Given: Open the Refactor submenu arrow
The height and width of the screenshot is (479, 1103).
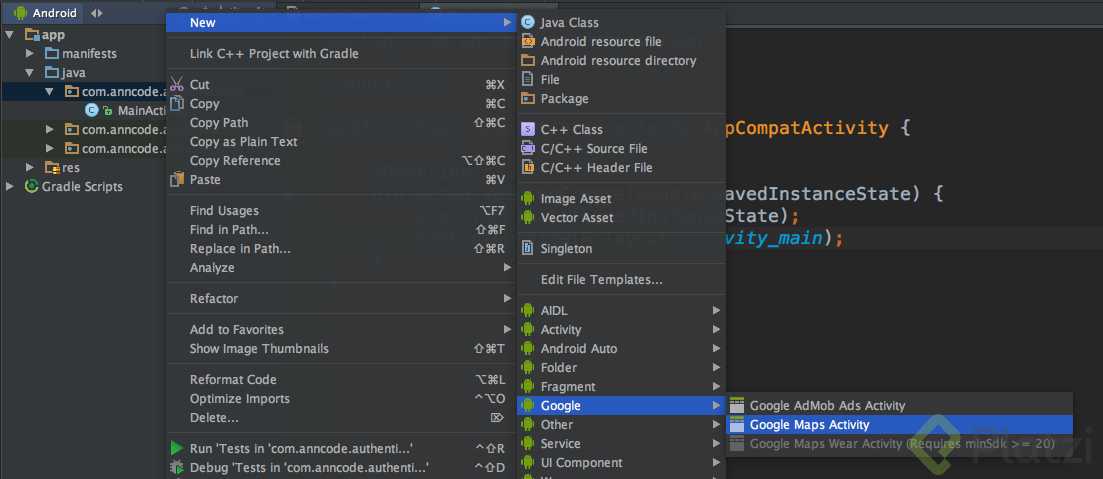Looking at the screenshot, I should click(507, 298).
